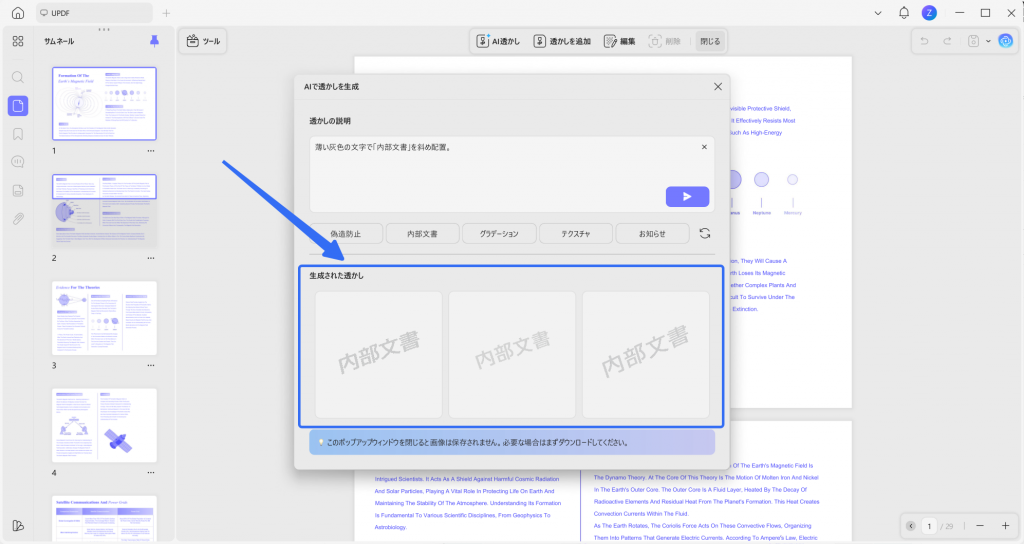This screenshot has height=544, width=1024.
Task: Send the watermark prompt with arrow button
Action: [687, 197]
